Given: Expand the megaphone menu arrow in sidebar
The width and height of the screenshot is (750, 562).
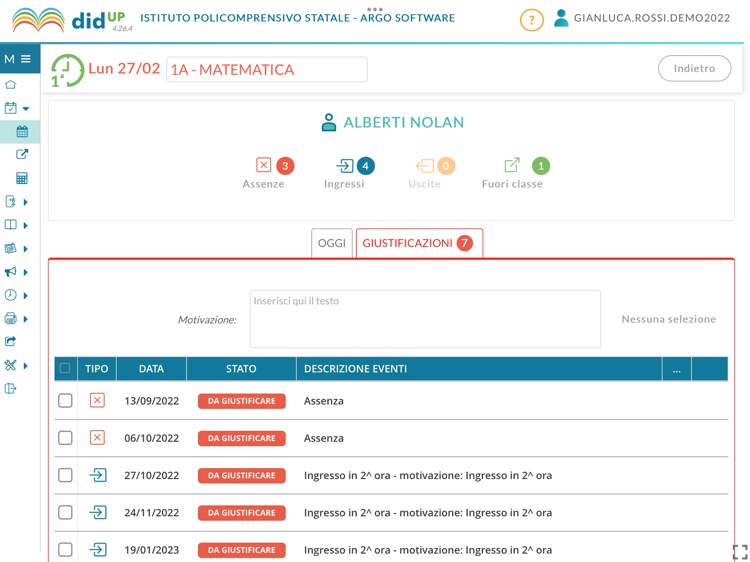Looking at the screenshot, I should click(26, 272).
